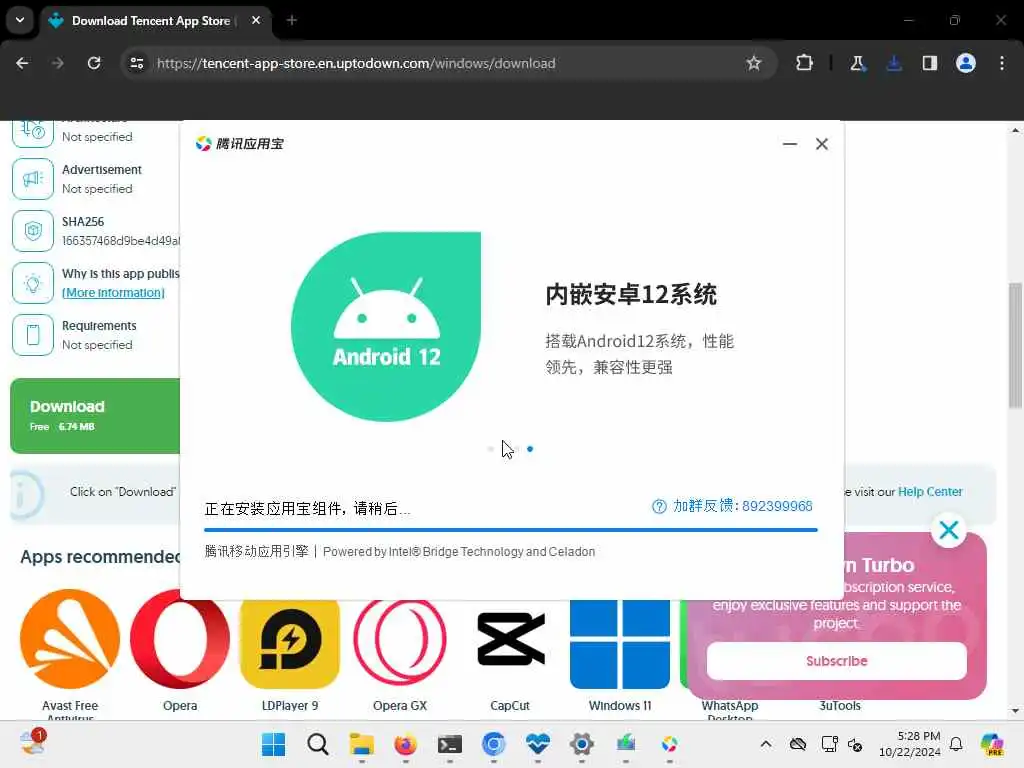Open site information icon in address bar
The height and width of the screenshot is (768, 1024).
137,63
